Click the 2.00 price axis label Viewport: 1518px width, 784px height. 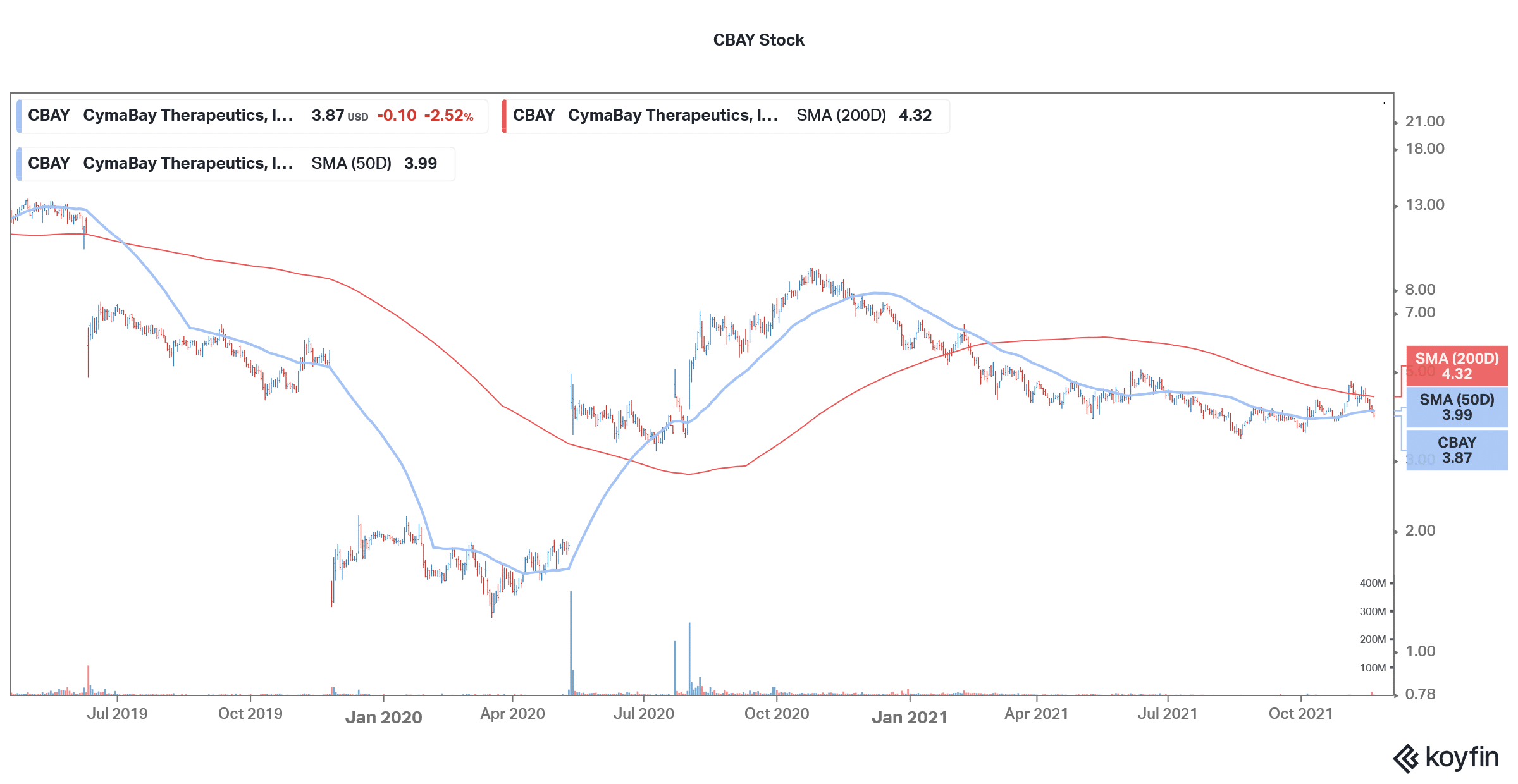[1420, 530]
